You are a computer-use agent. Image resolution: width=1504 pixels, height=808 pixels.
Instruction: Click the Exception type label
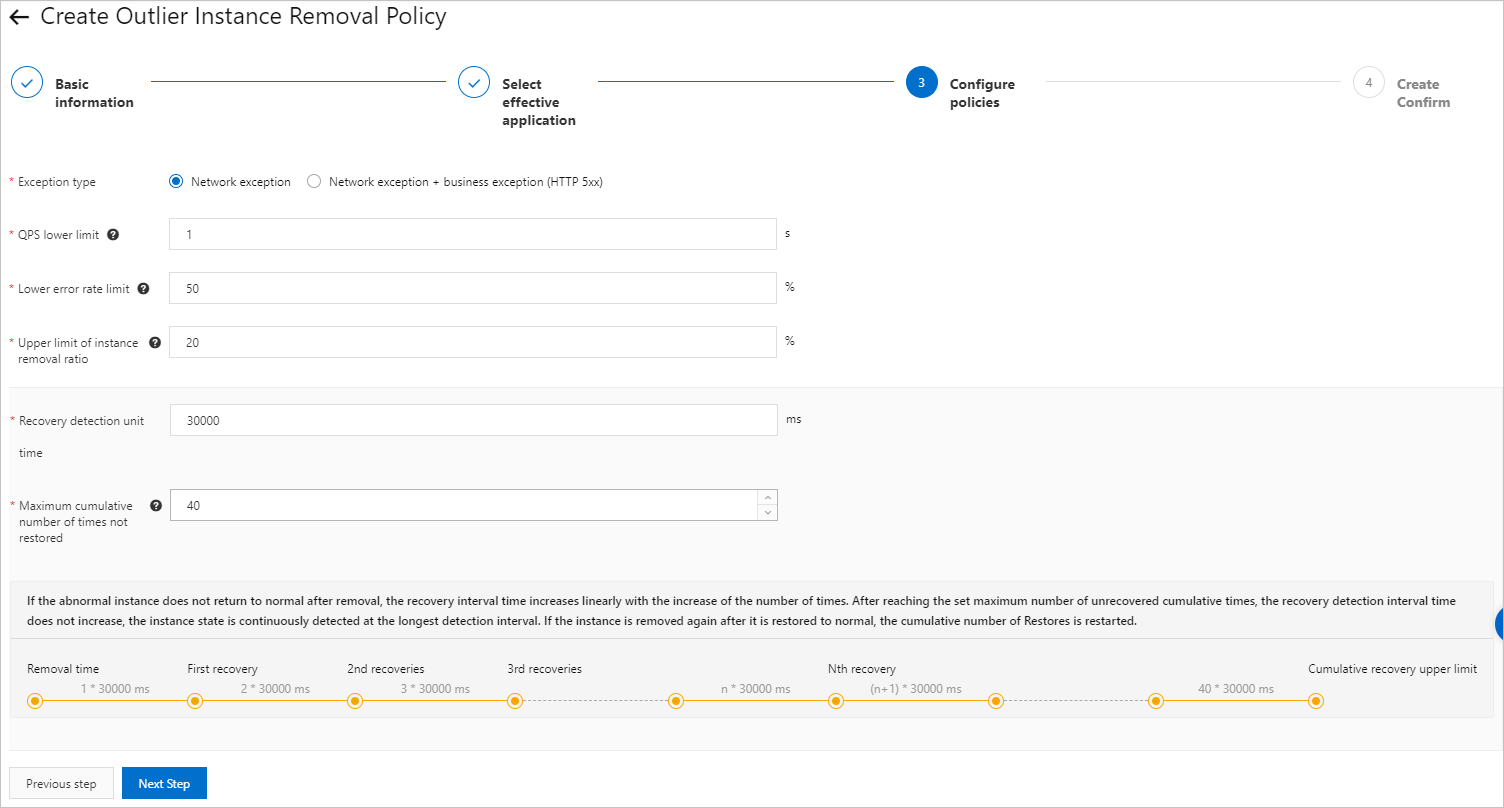click(57, 182)
